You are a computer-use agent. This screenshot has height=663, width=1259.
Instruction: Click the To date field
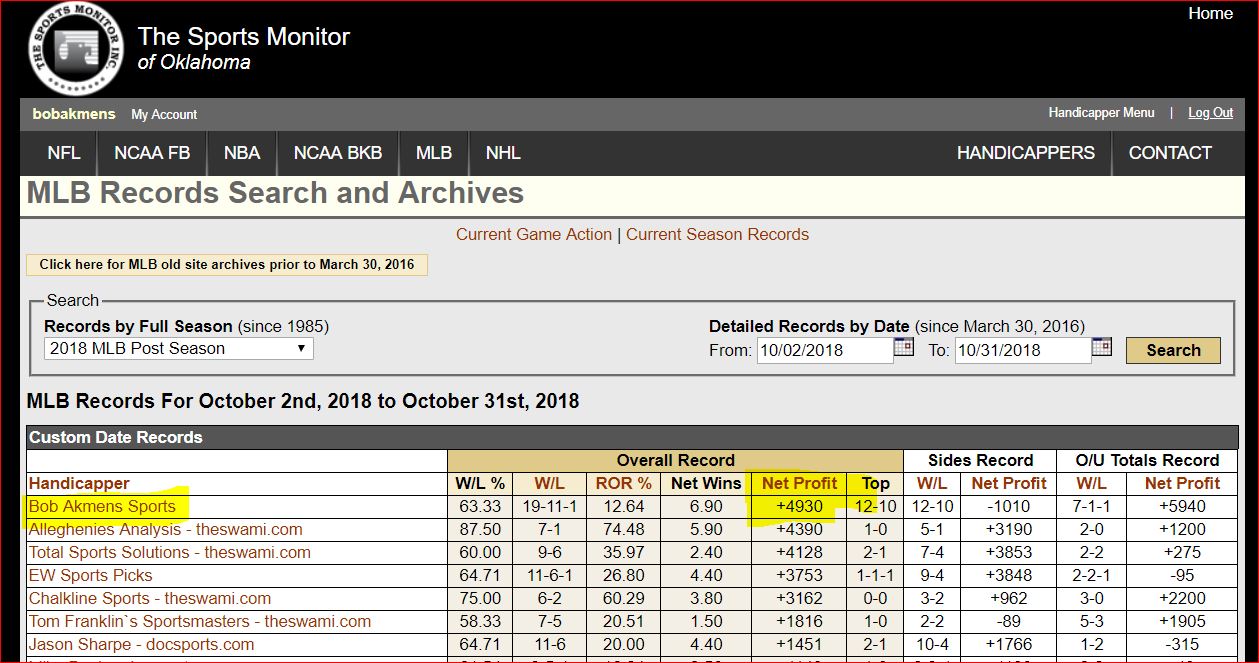point(1022,350)
